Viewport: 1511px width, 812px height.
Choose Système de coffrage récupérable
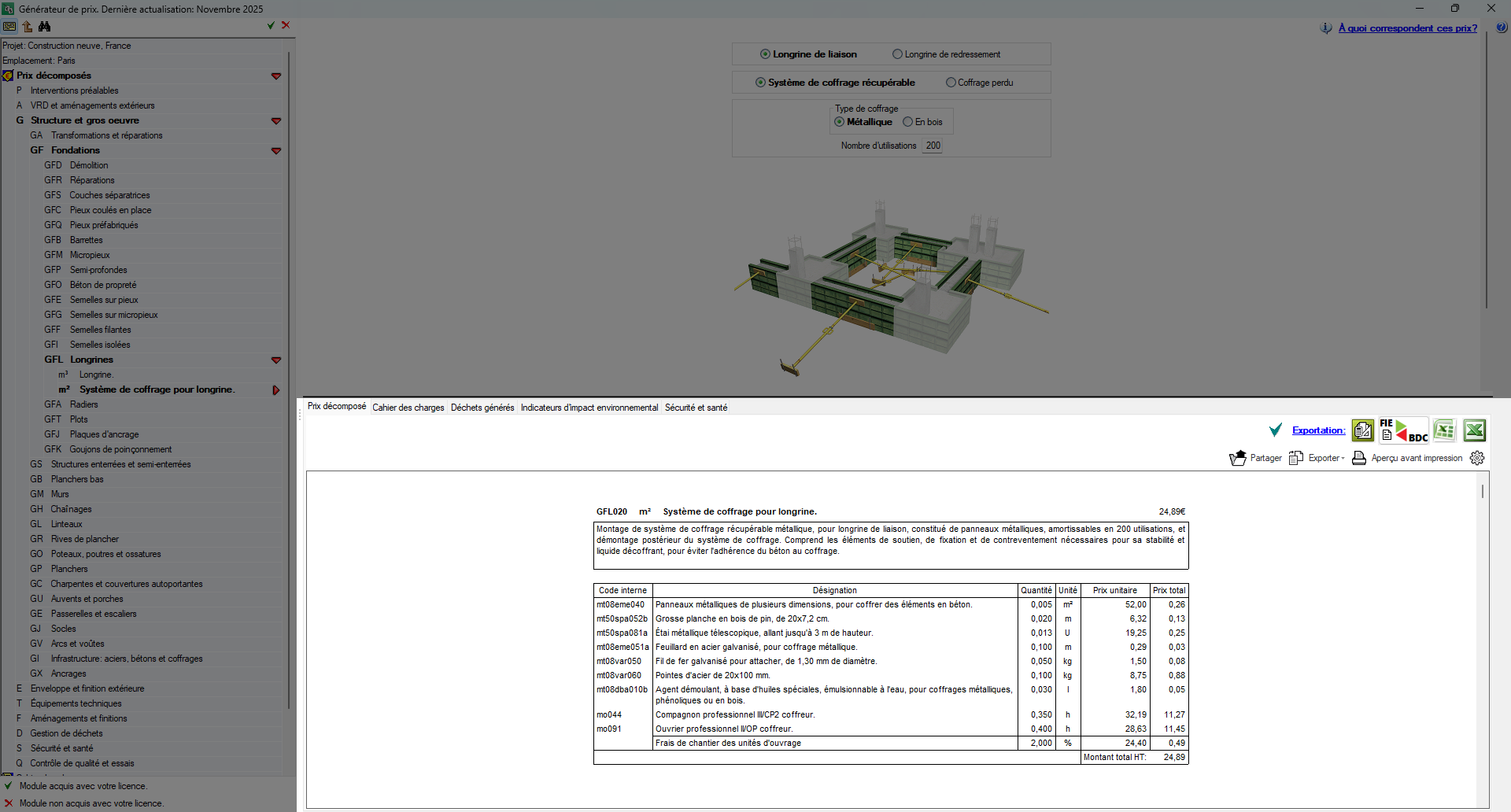835,83
